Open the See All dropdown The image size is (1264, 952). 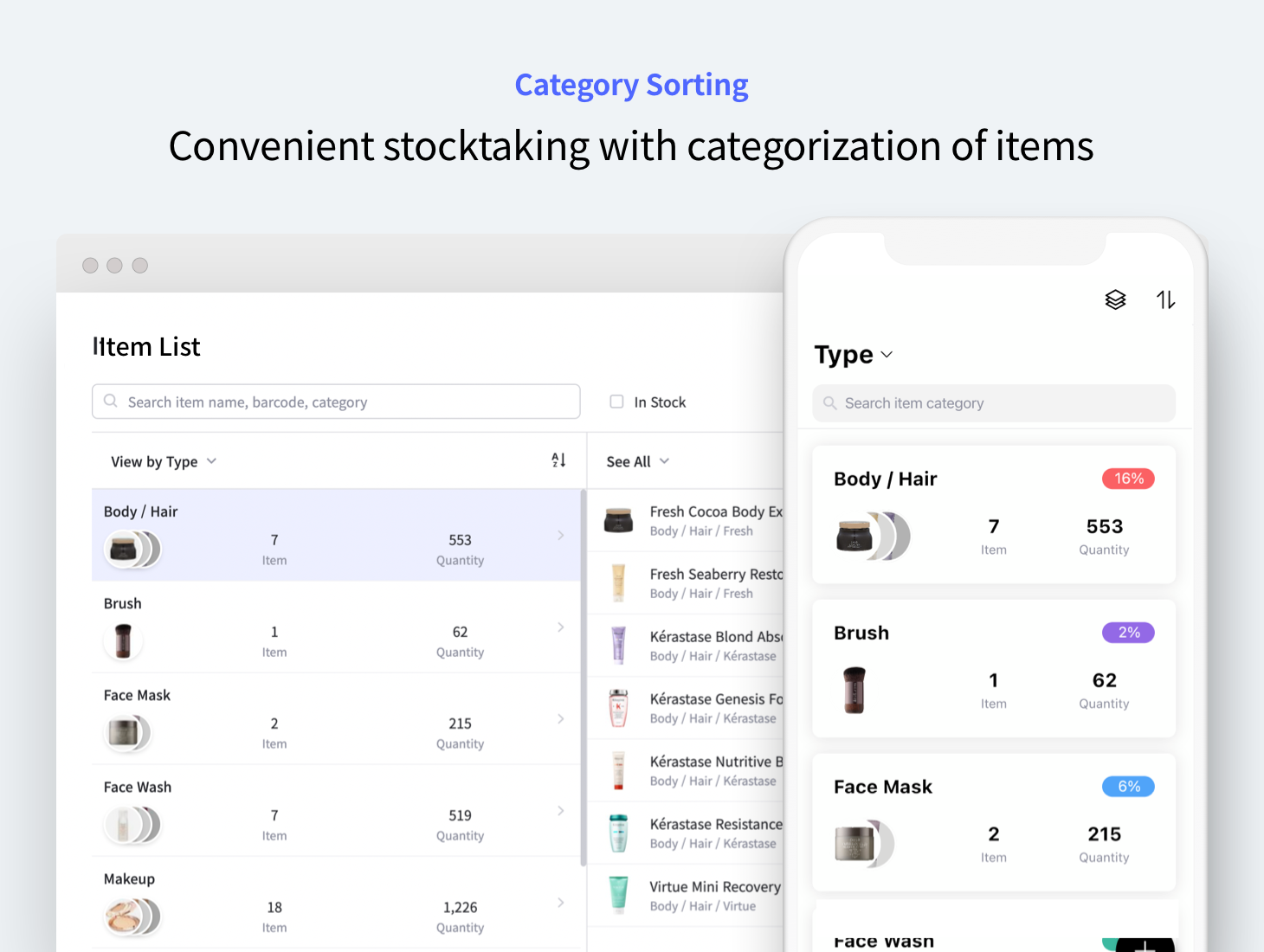click(636, 460)
